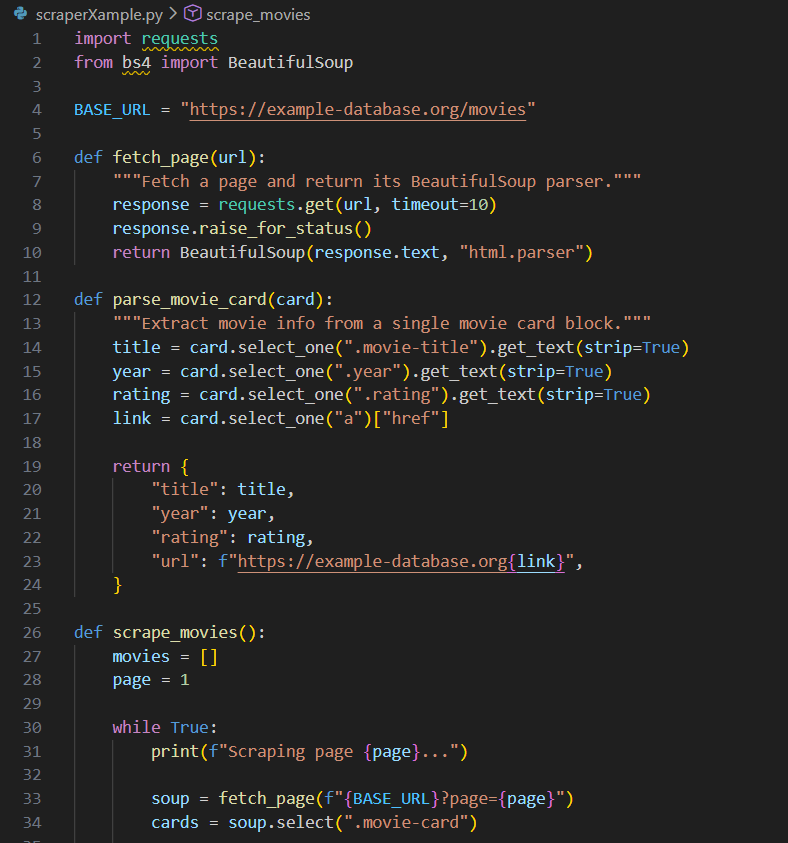Open the scrape_movies breadcrumb symbol list

click(258, 15)
